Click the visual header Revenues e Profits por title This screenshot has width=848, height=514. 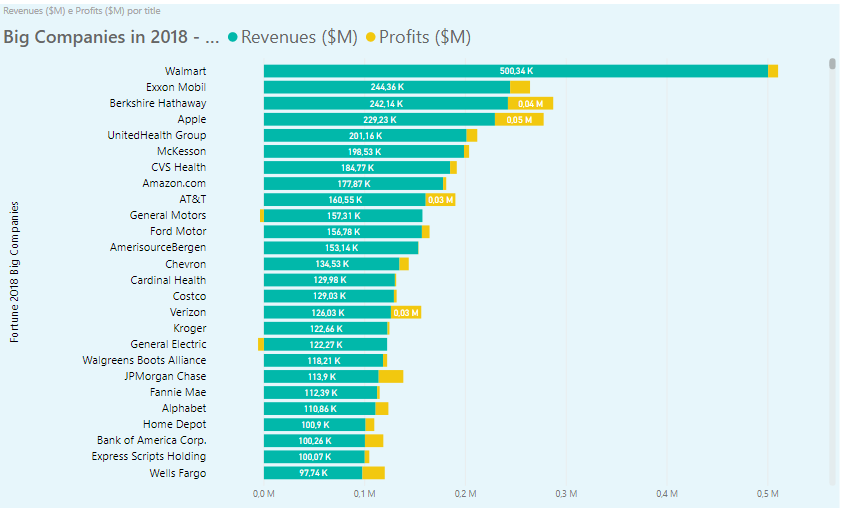pos(82,11)
